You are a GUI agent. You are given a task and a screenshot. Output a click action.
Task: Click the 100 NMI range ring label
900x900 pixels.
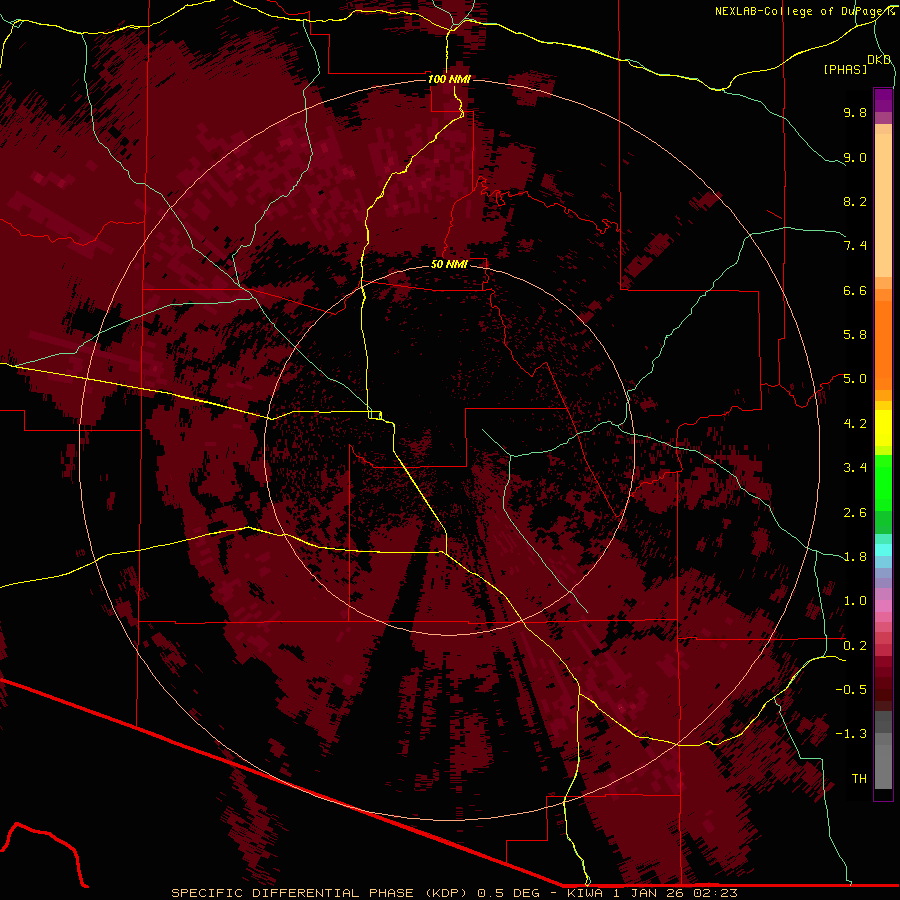(x=449, y=79)
